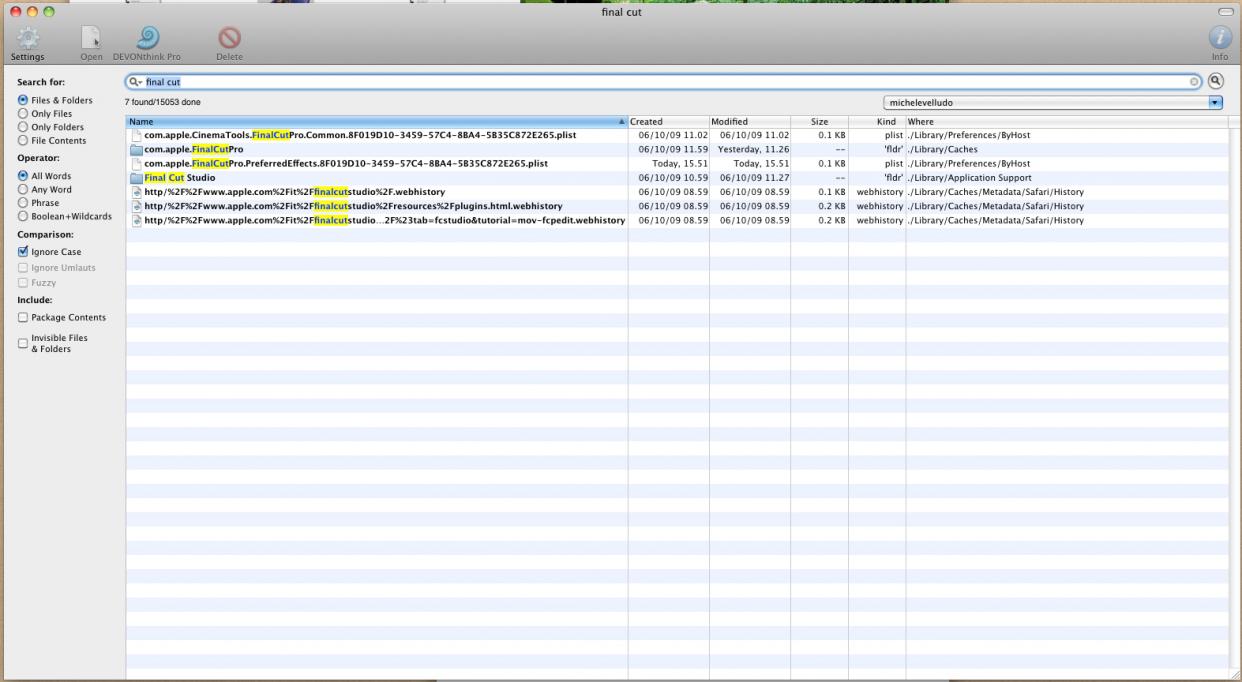Enable Package Contents checkbox
The height and width of the screenshot is (682, 1242).
pyautogui.click(x=23, y=318)
